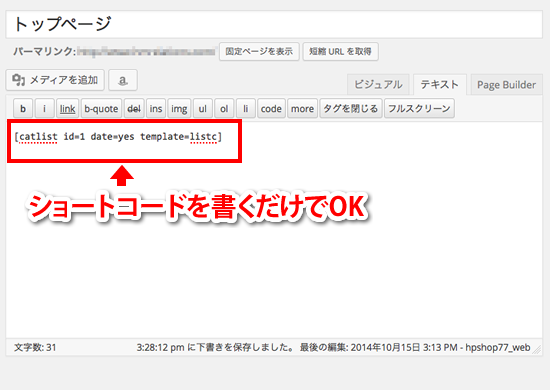The width and height of the screenshot is (550, 390).
Task: Click the 'a' icon button beside add media
Action: 123,80
